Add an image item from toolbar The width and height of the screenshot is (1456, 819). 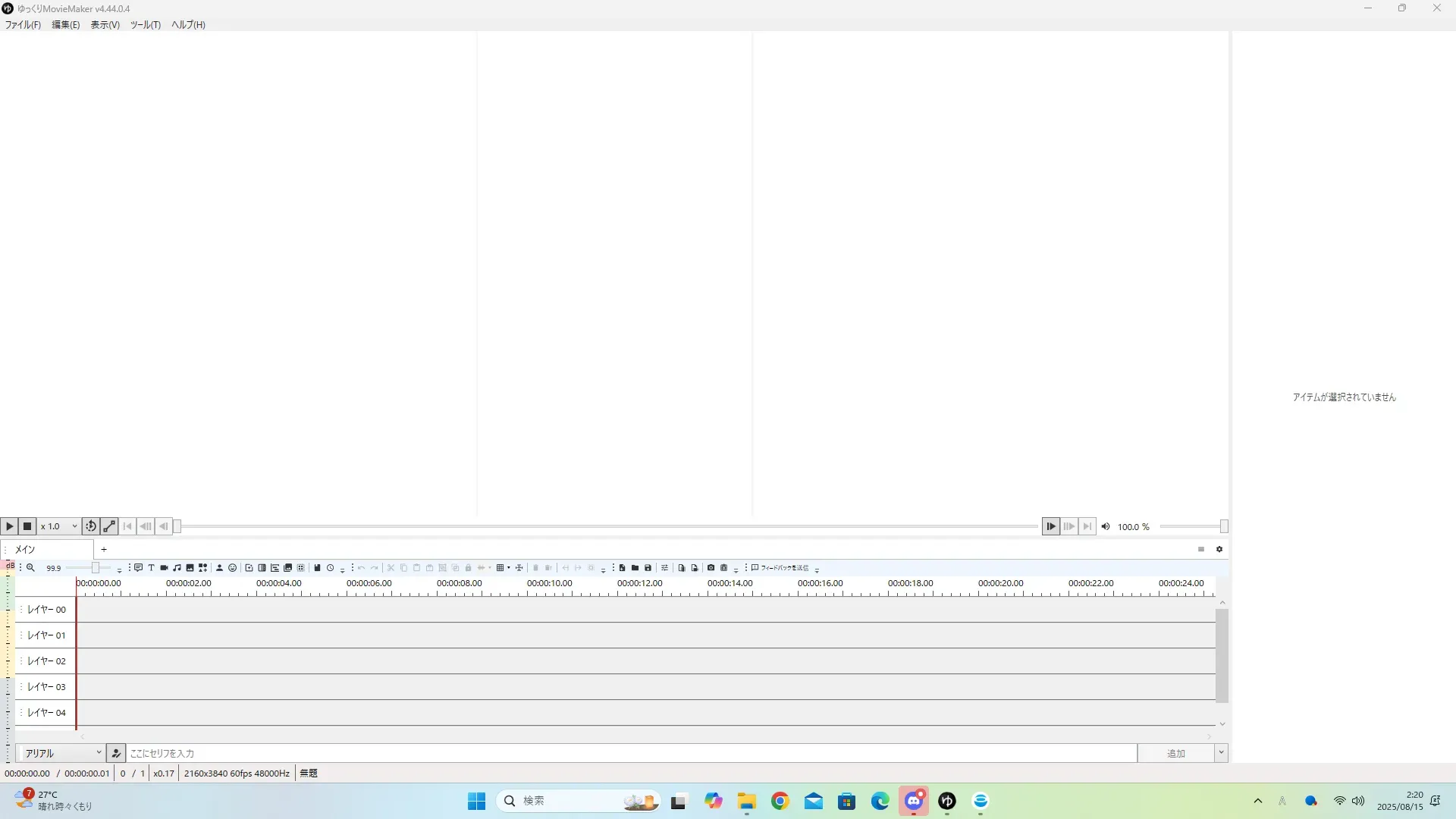pos(190,567)
